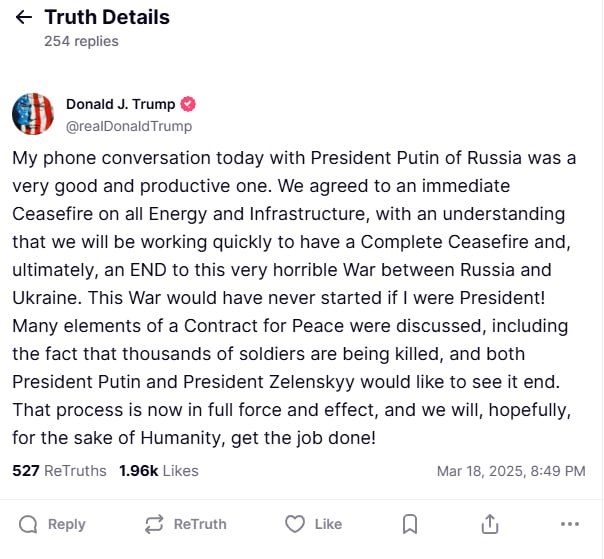Click the Mar 18, 2025 timestamp

click(x=511, y=471)
